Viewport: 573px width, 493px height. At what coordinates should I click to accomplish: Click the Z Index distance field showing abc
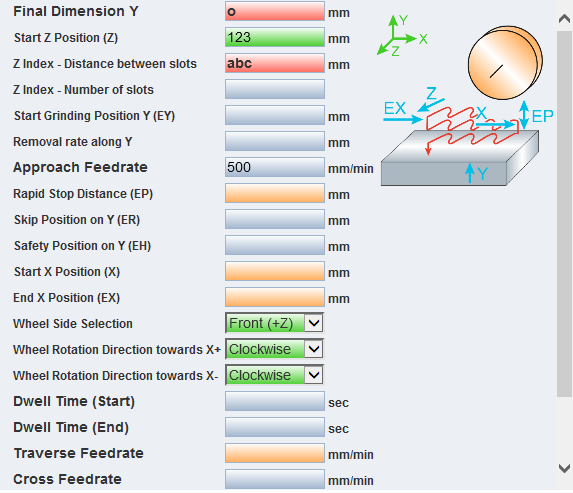(275, 63)
